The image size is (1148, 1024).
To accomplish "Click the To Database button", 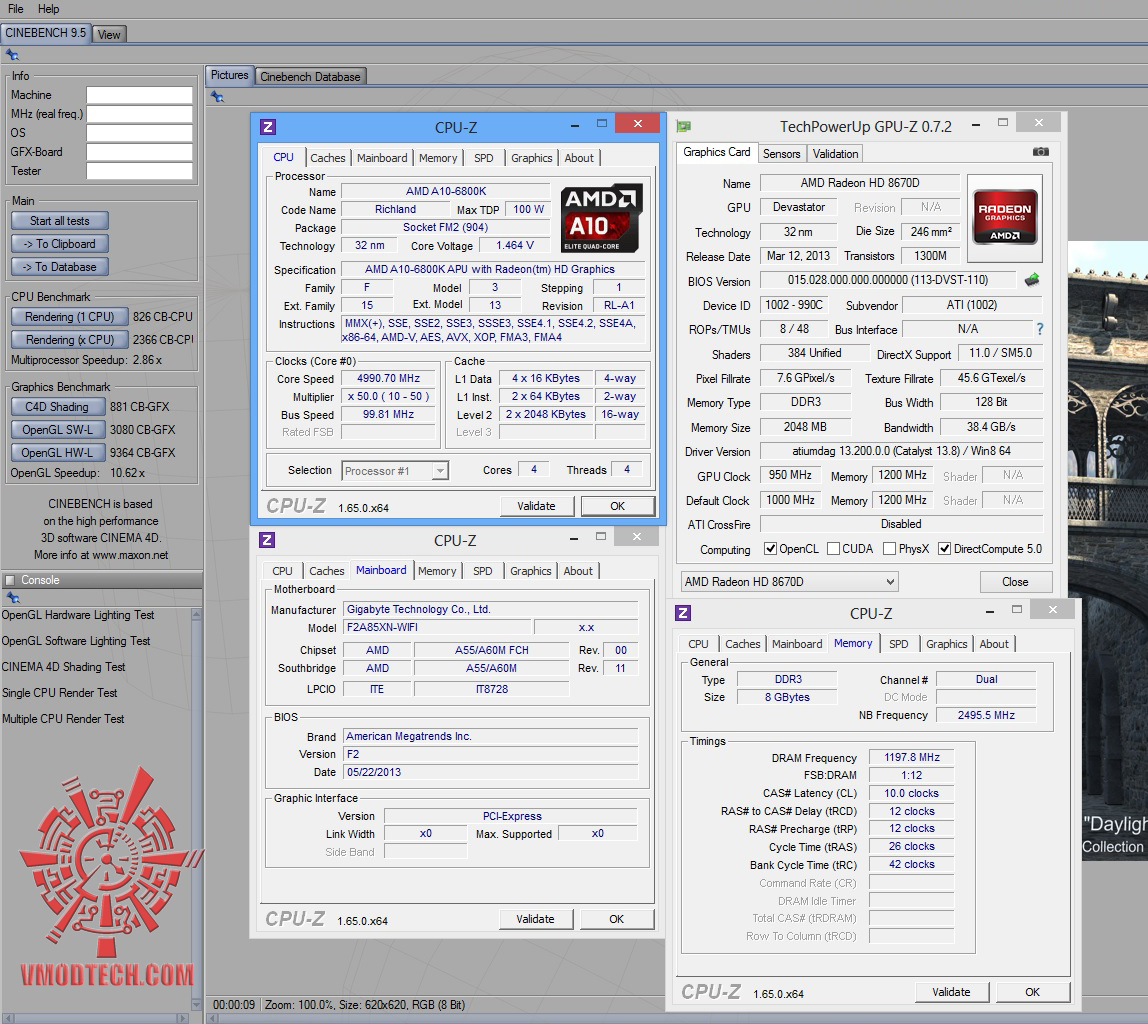I will point(60,267).
